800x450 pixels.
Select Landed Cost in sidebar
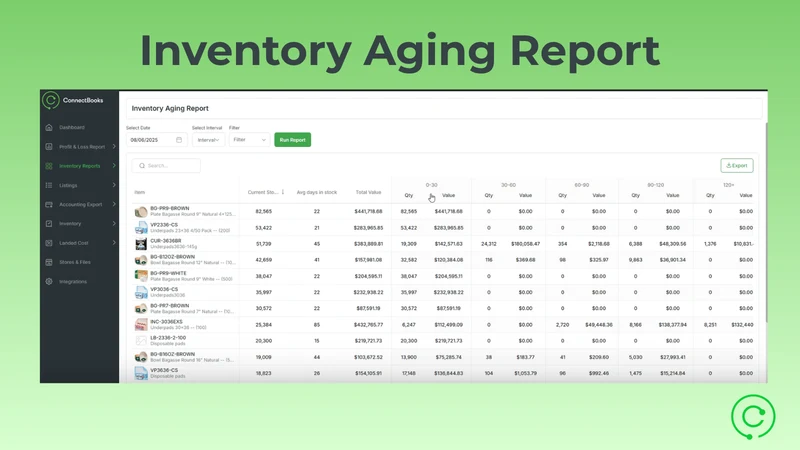pyautogui.click(x=74, y=243)
